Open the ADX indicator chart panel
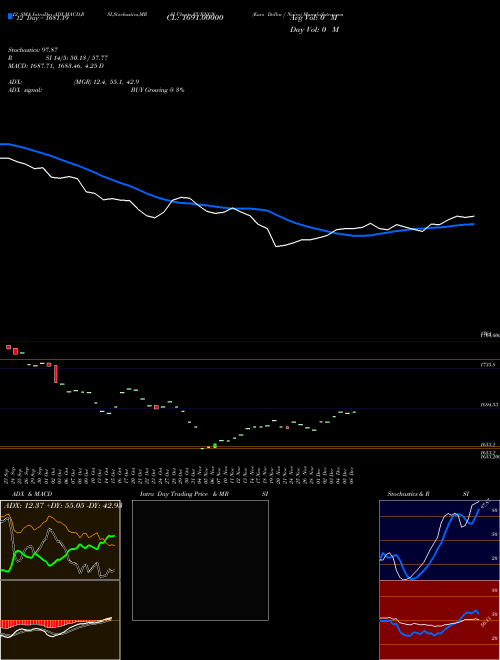The width and height of the screenshot is (500, 660). tap(60, 540)
